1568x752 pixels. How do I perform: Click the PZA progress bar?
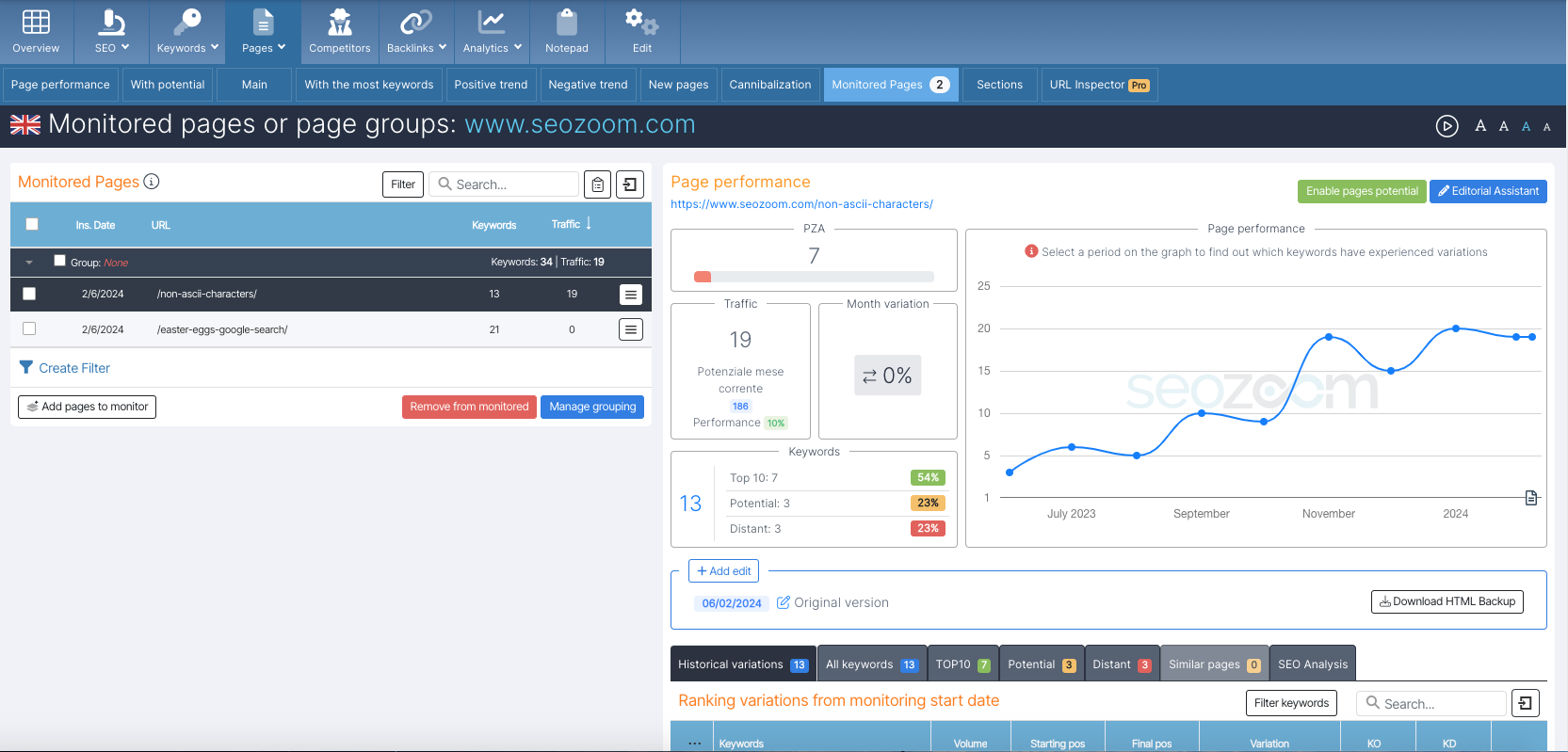pyautogui.click(x=814, y=277)
